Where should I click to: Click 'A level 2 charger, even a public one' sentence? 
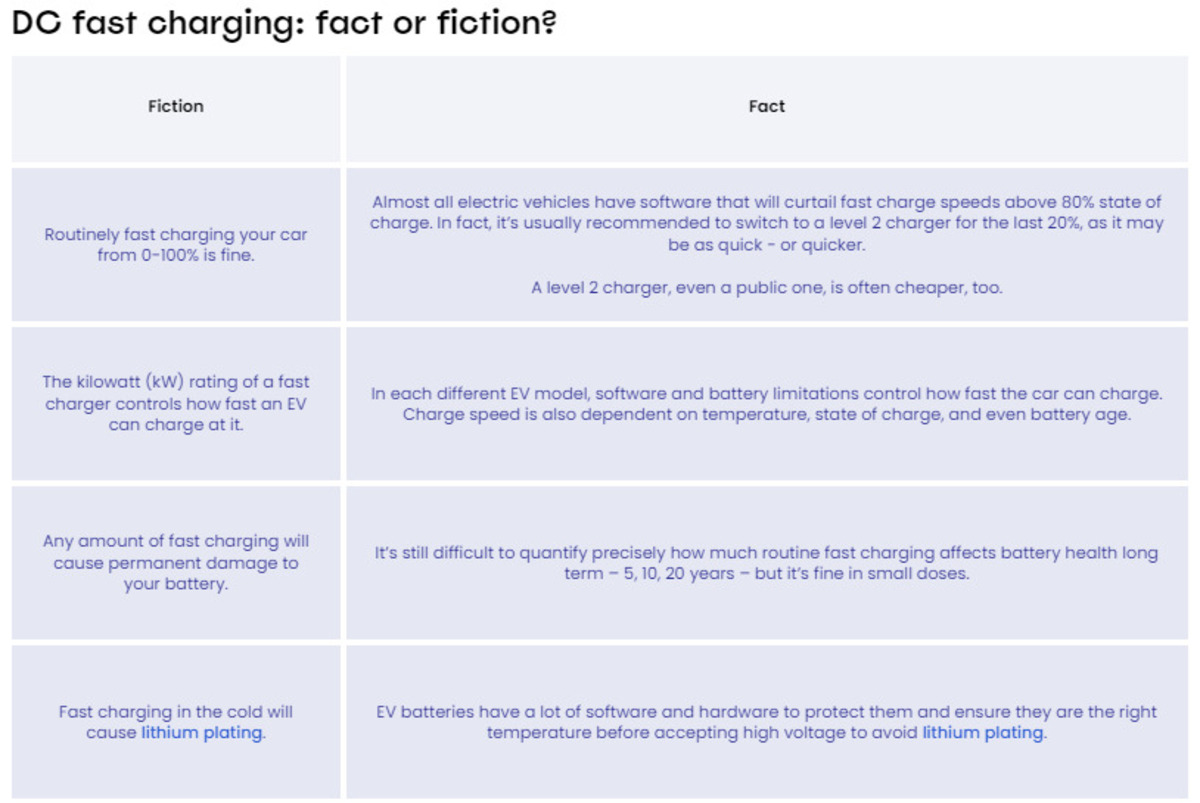[x=767, y=288]
